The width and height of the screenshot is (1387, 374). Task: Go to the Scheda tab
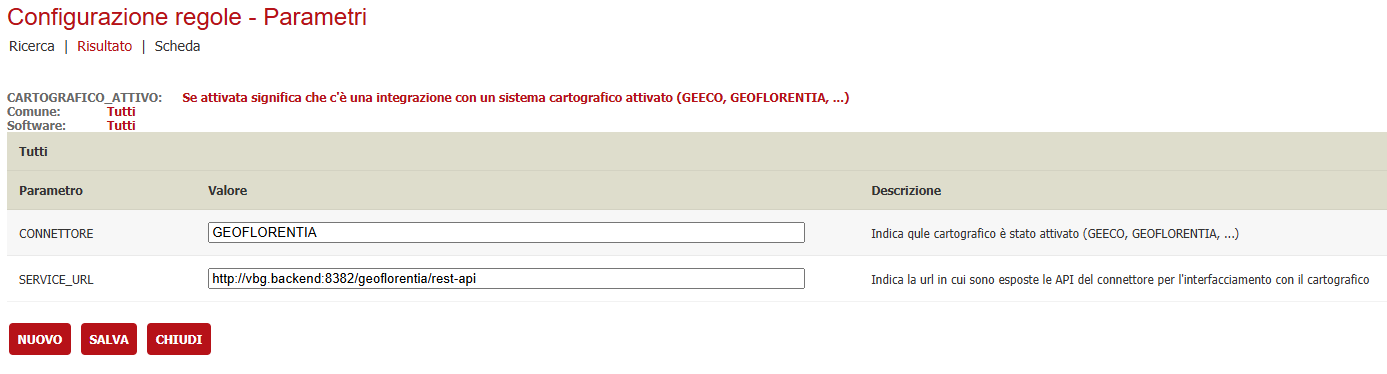(x=177, y=46)
